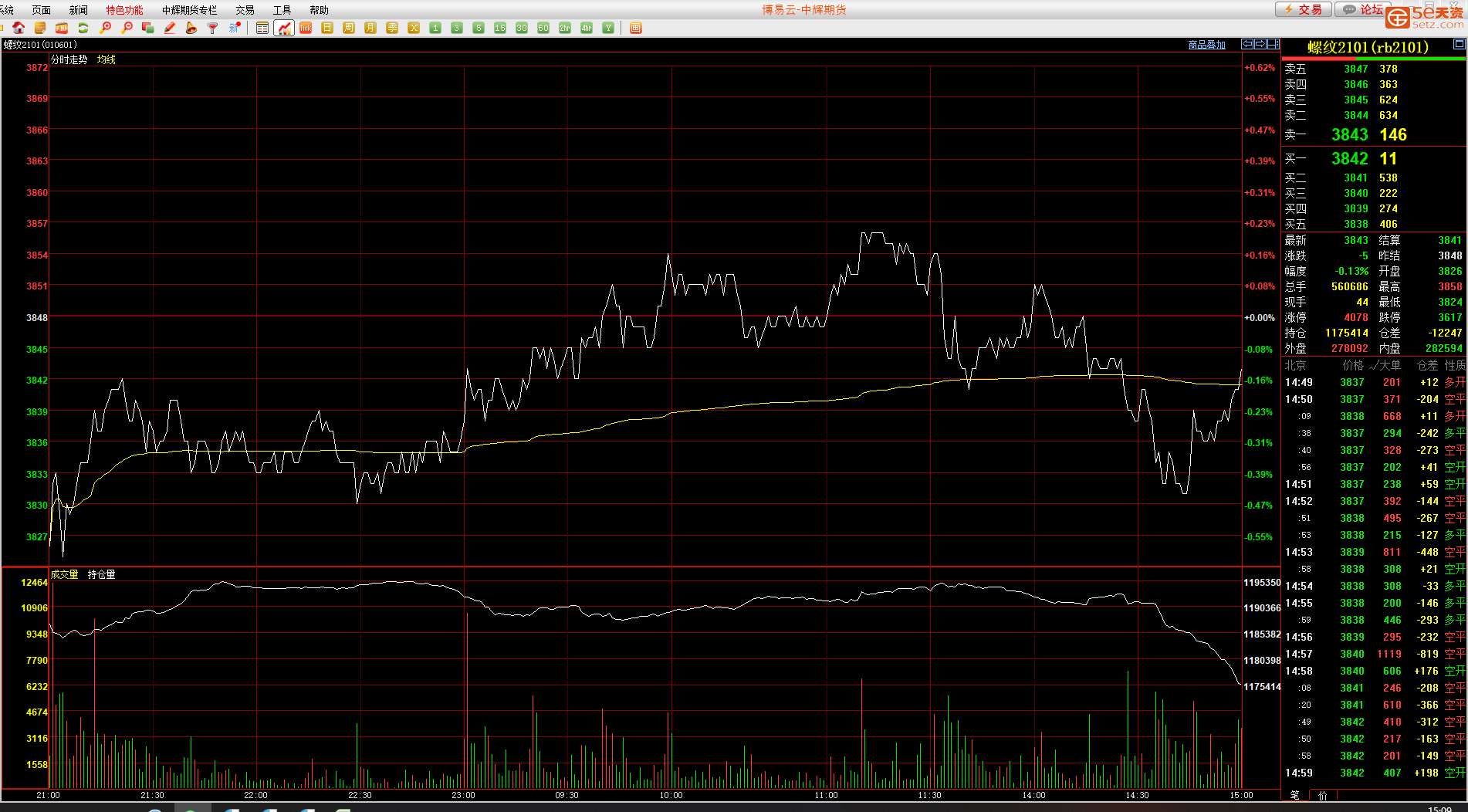Click the 卖一 price 3843
Viewport: 1468px width, 812px height.
[x=1350, y=135]
